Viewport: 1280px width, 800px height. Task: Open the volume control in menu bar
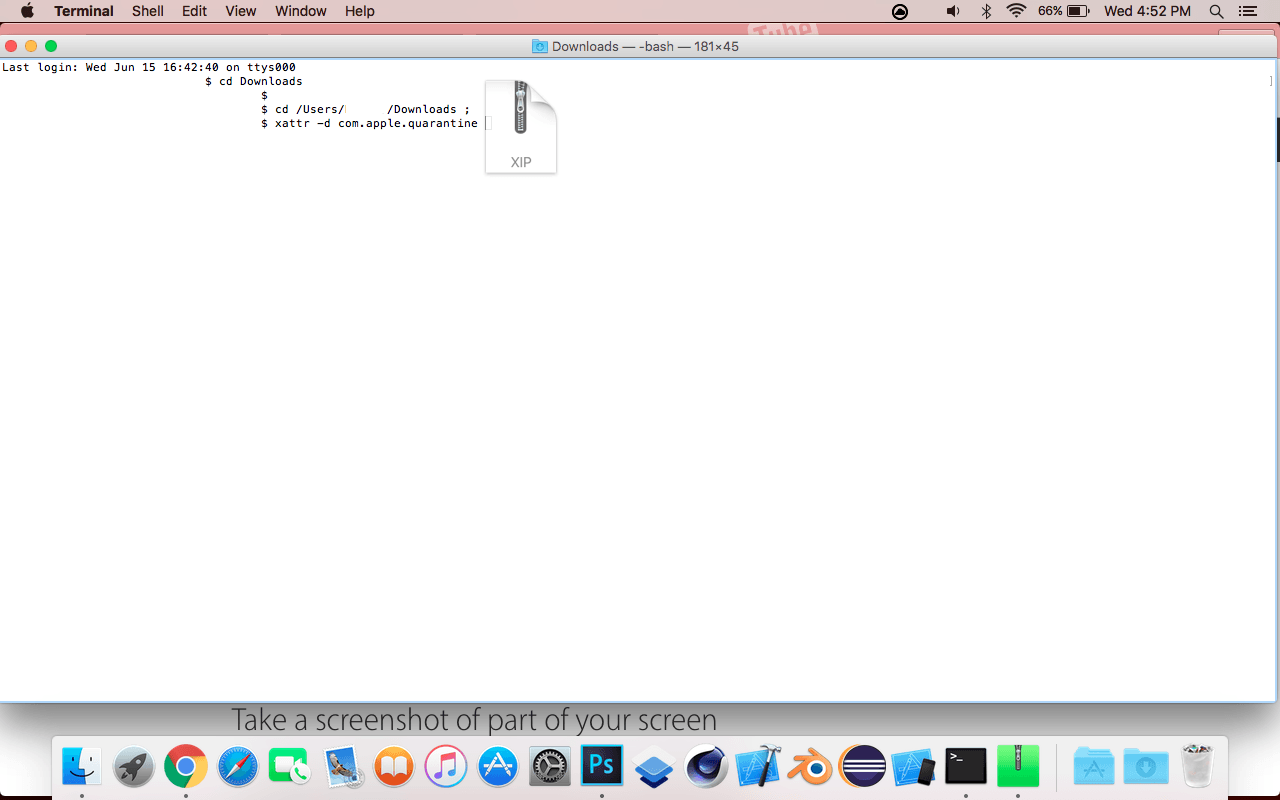tap(953, 11)
